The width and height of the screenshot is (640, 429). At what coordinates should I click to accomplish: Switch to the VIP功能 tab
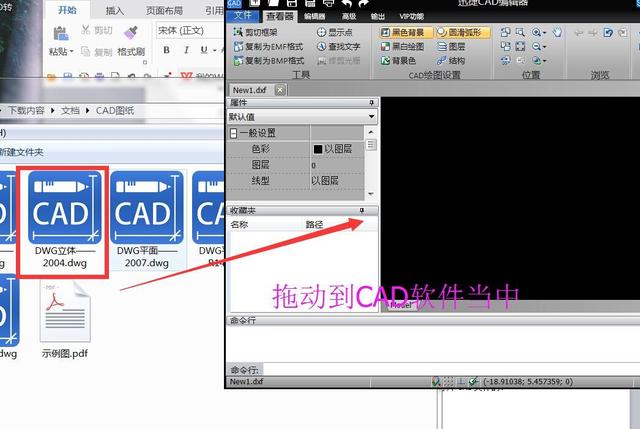pyautogui.click(x=411, y=16)
